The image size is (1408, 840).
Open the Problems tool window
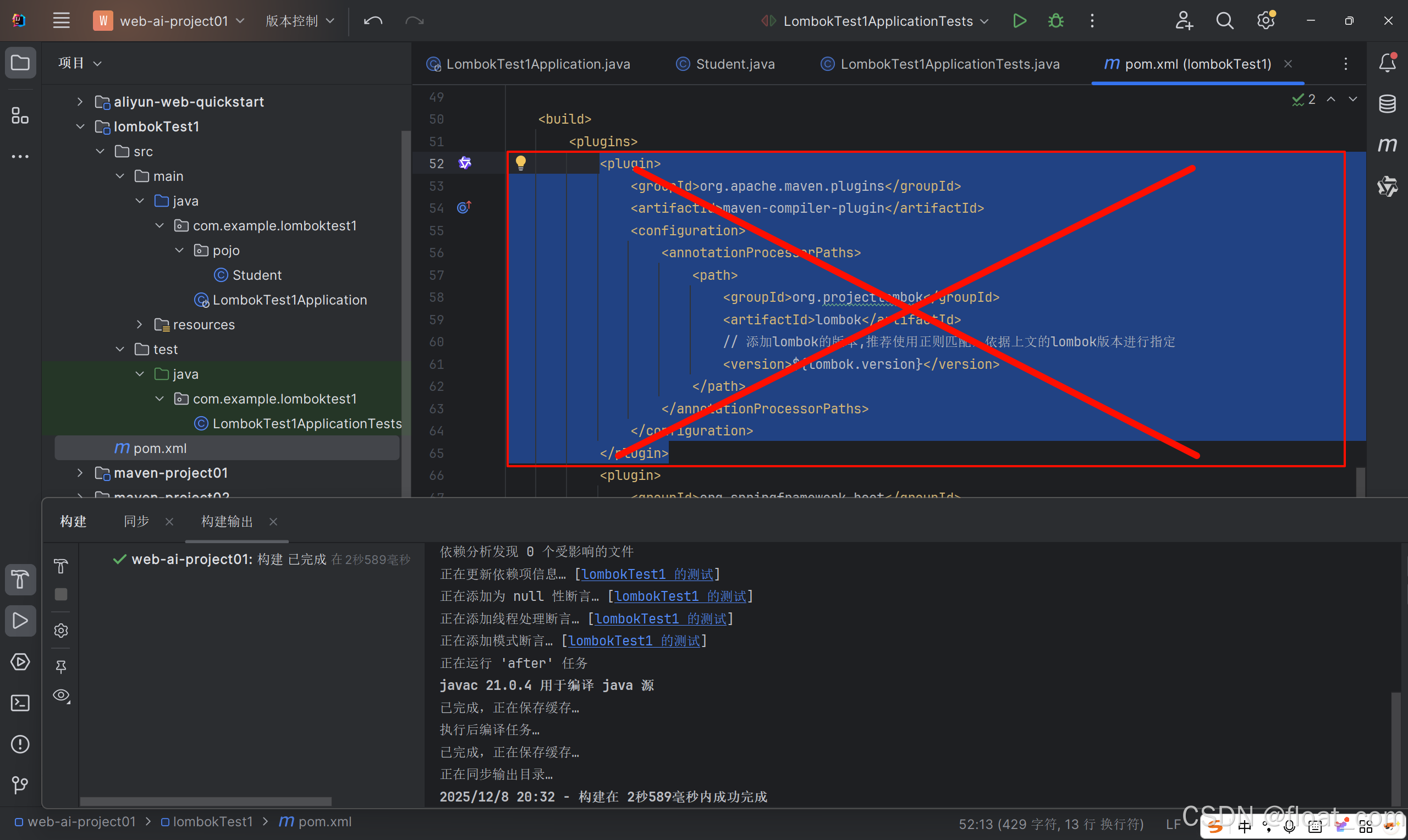click(x=20, y=744)
